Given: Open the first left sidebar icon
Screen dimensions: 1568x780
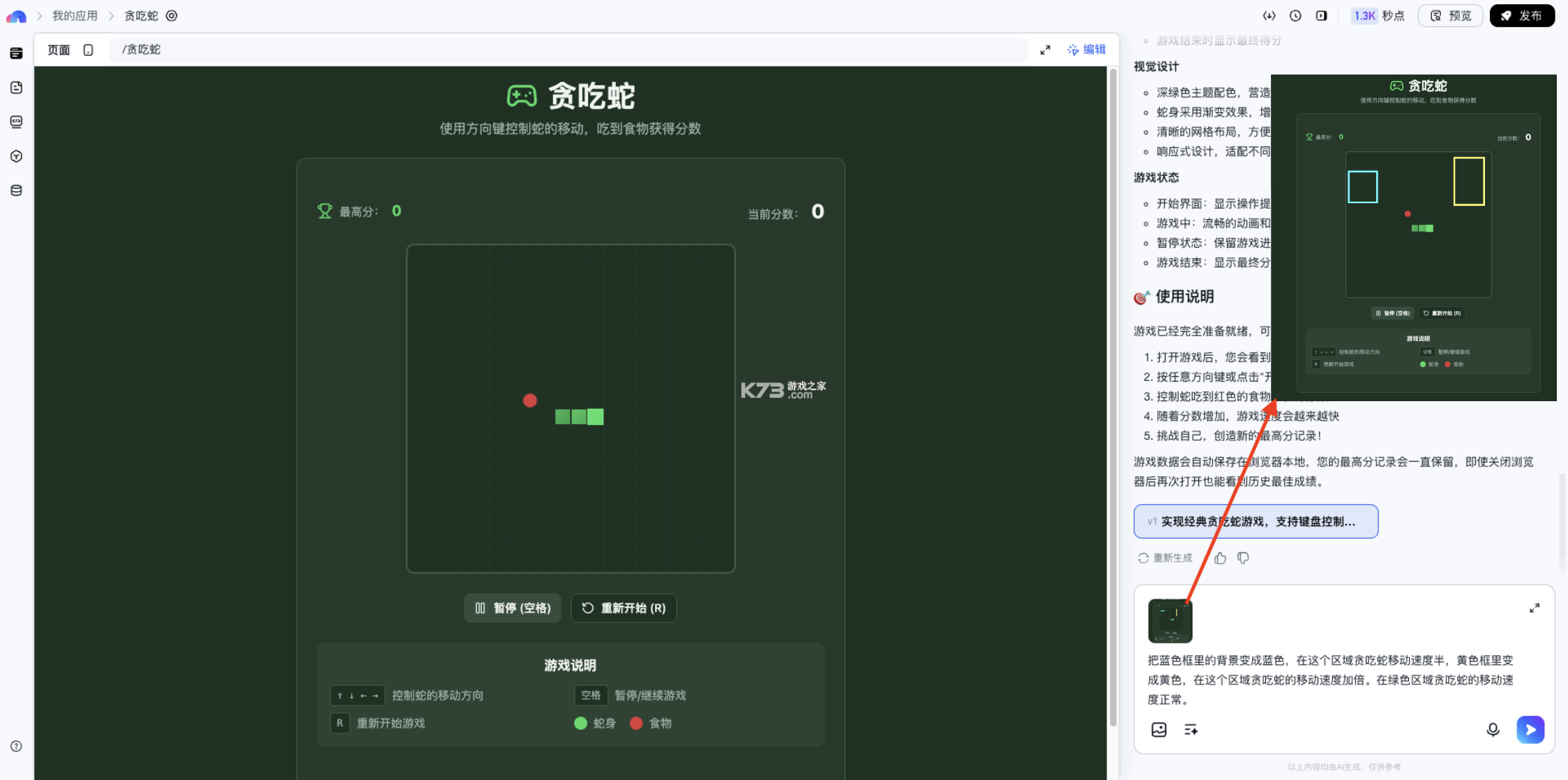Looking at the screenshot, I should point(17,53).
